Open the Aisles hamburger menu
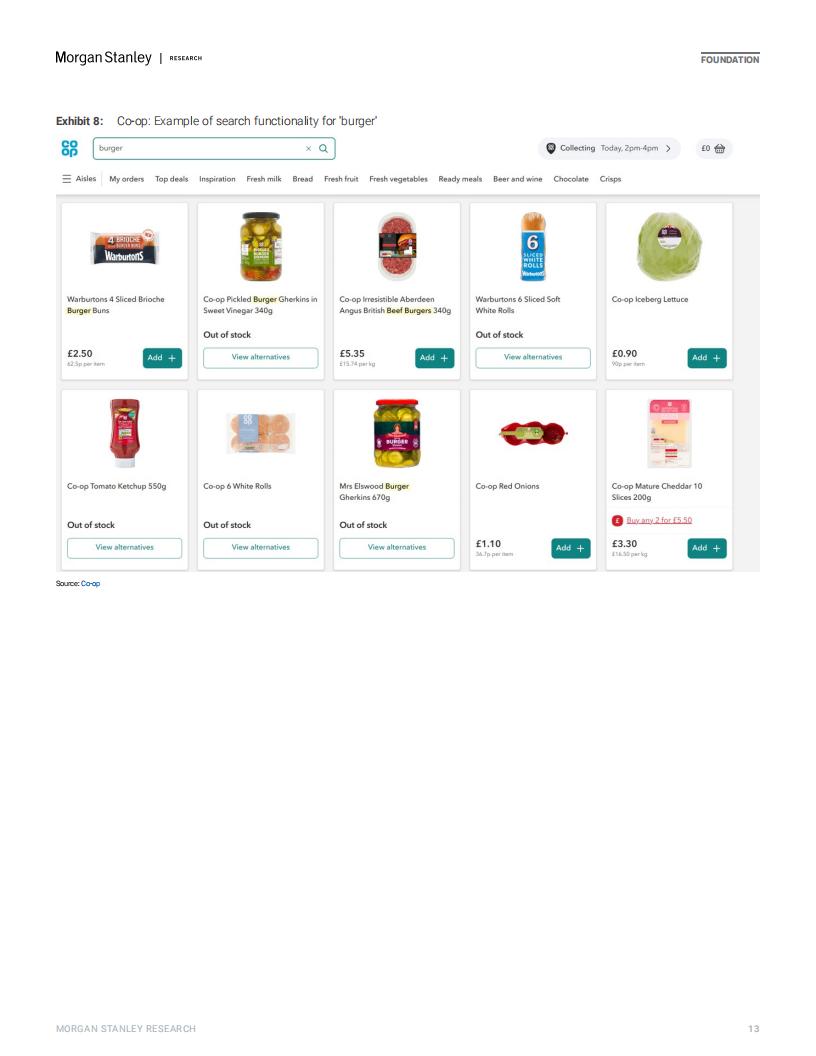The image size is (816, 1056). 67,179
